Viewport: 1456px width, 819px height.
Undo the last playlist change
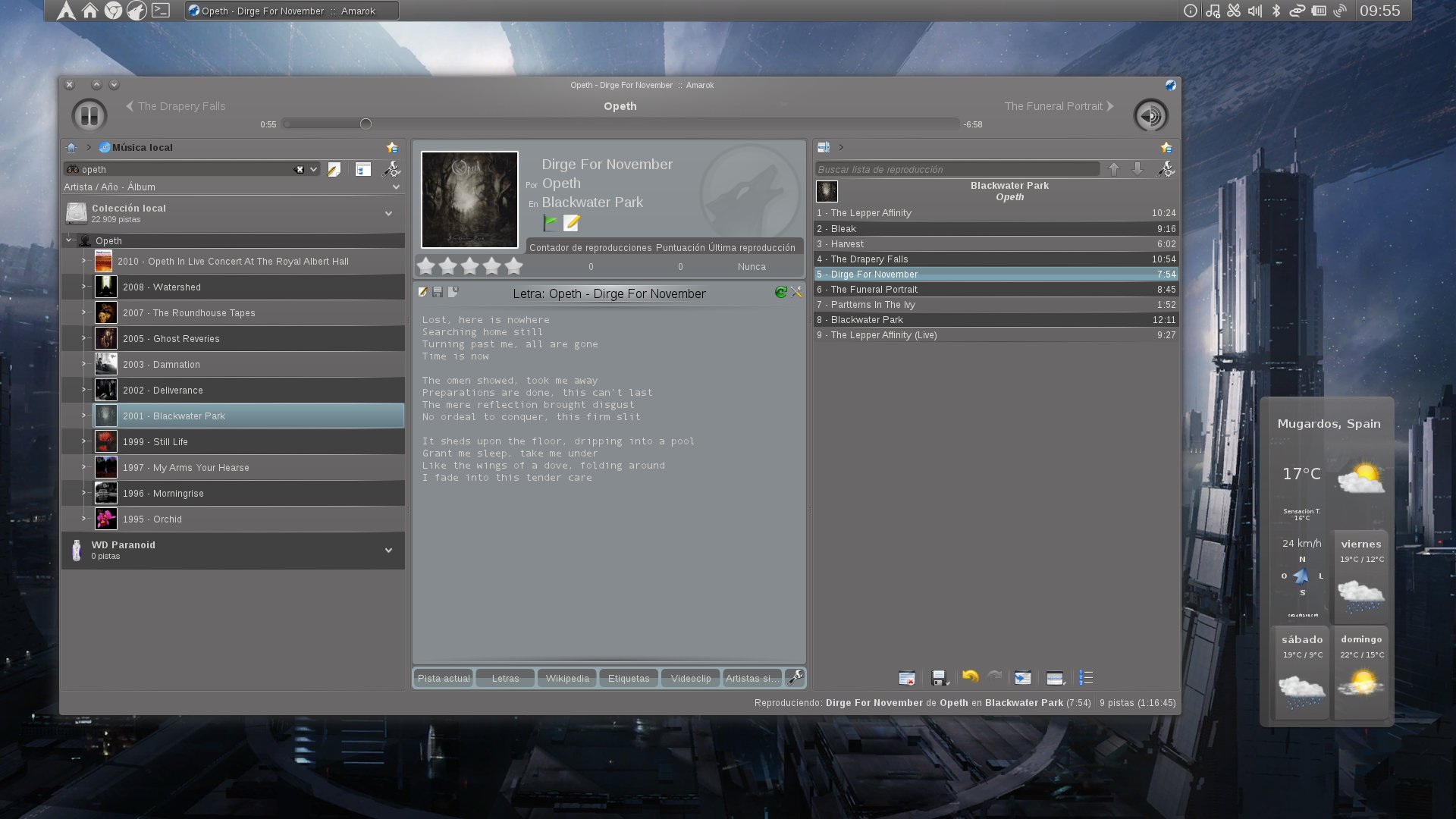point(970,676)
